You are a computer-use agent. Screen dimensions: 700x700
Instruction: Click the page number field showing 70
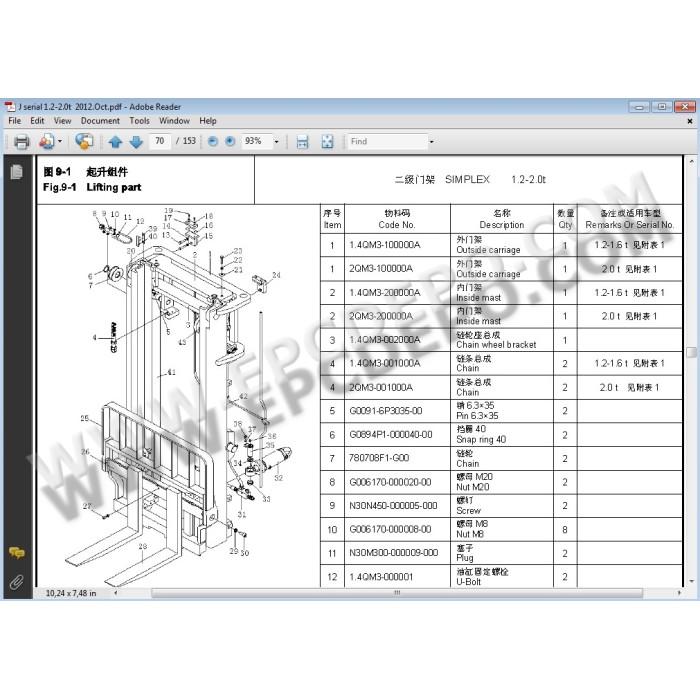[160, 142]
